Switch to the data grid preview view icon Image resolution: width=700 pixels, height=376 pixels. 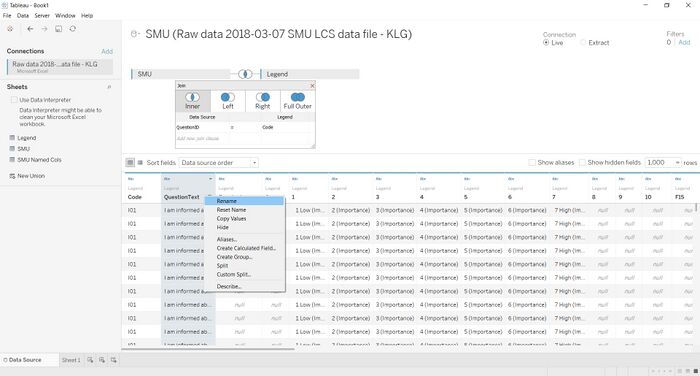point(130,163)
